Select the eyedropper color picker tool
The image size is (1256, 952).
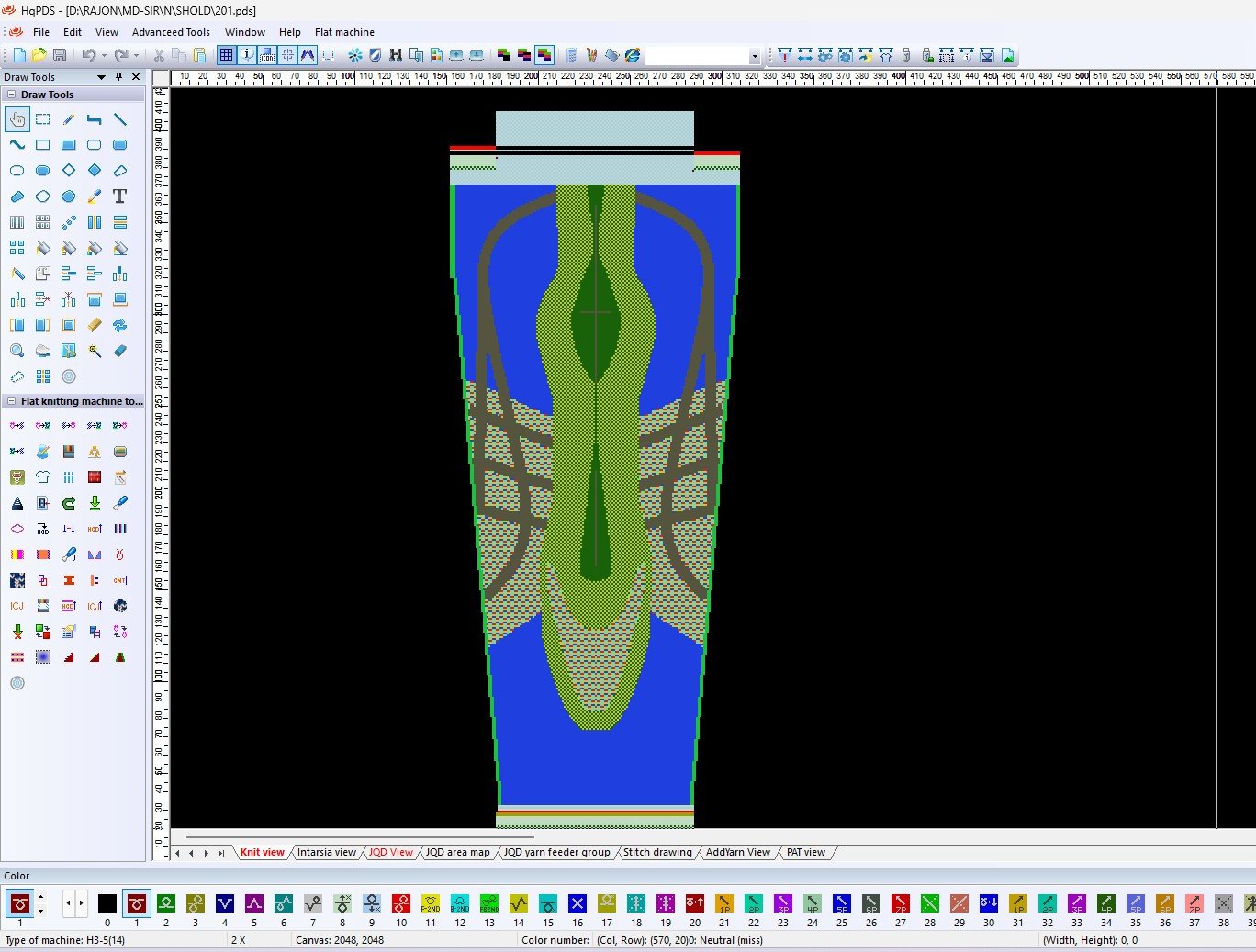[95, 196]
